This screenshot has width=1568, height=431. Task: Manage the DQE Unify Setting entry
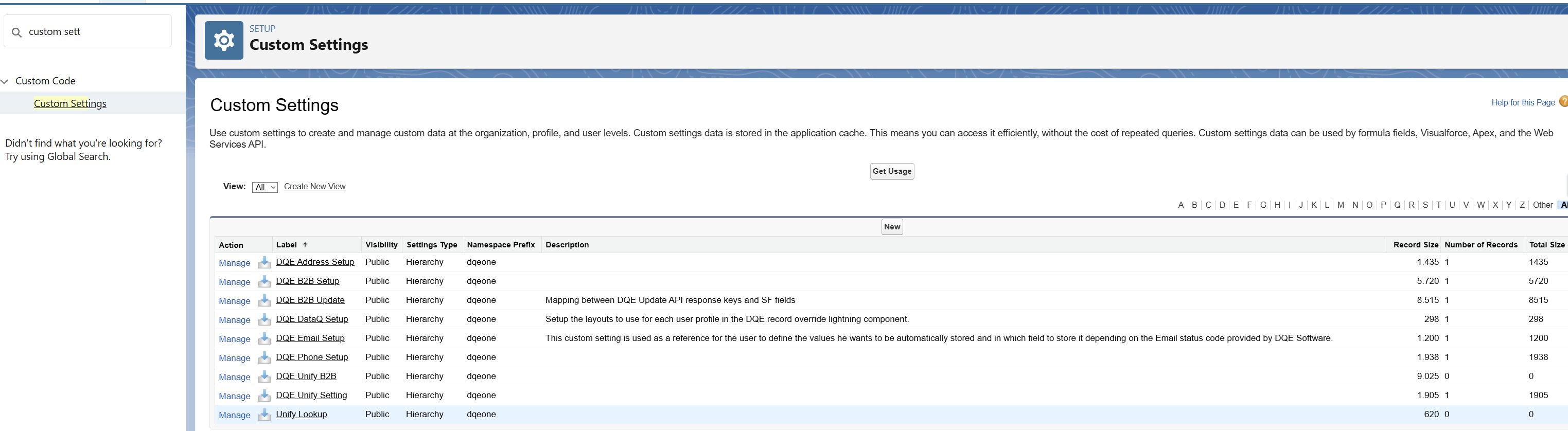pos(234,397)
